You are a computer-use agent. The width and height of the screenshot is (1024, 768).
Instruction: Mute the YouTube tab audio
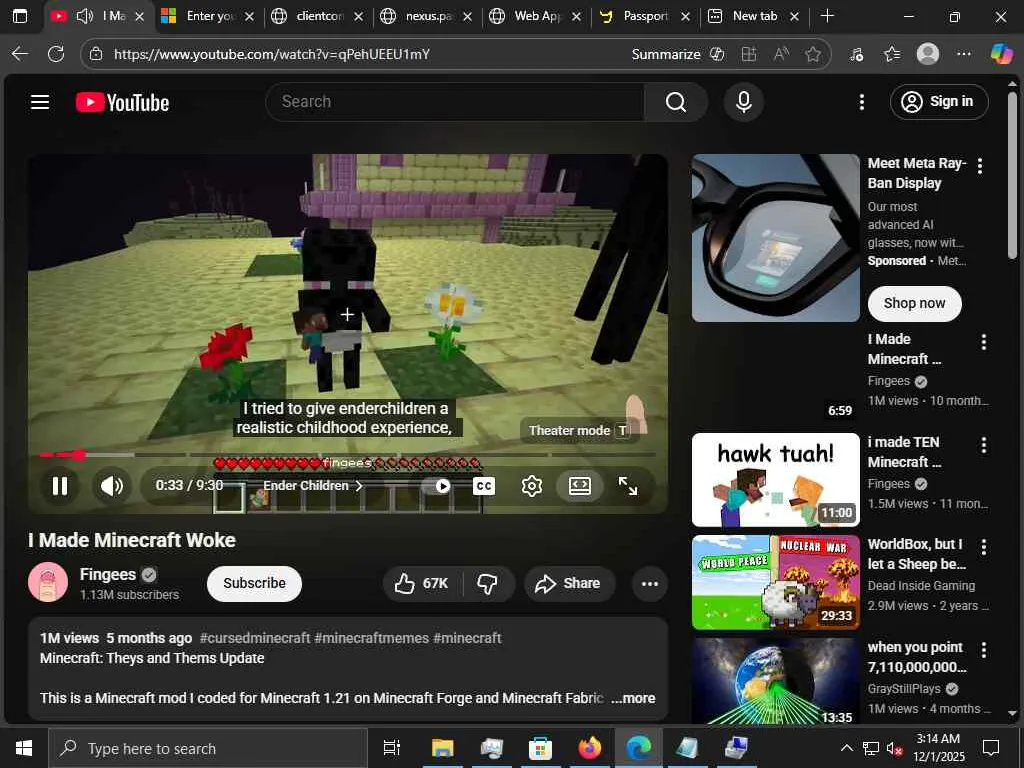(84, 16)
